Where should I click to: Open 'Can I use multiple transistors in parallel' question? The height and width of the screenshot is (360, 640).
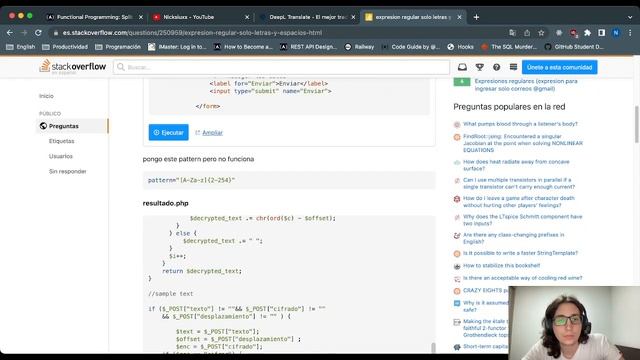coord(519,183)
